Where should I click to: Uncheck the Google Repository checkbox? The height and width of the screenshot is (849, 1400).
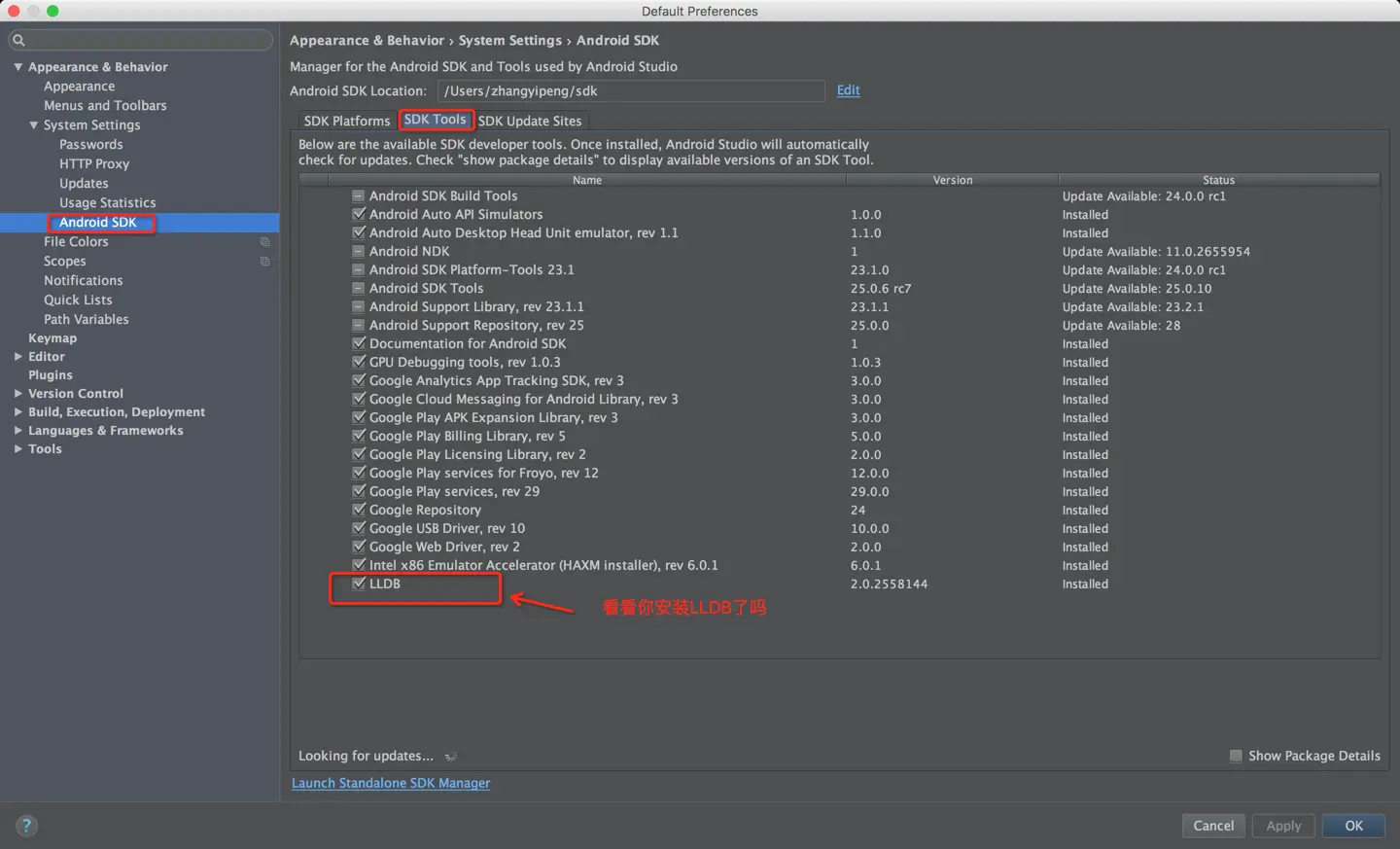pyautogui.click(x=359, y=510)
